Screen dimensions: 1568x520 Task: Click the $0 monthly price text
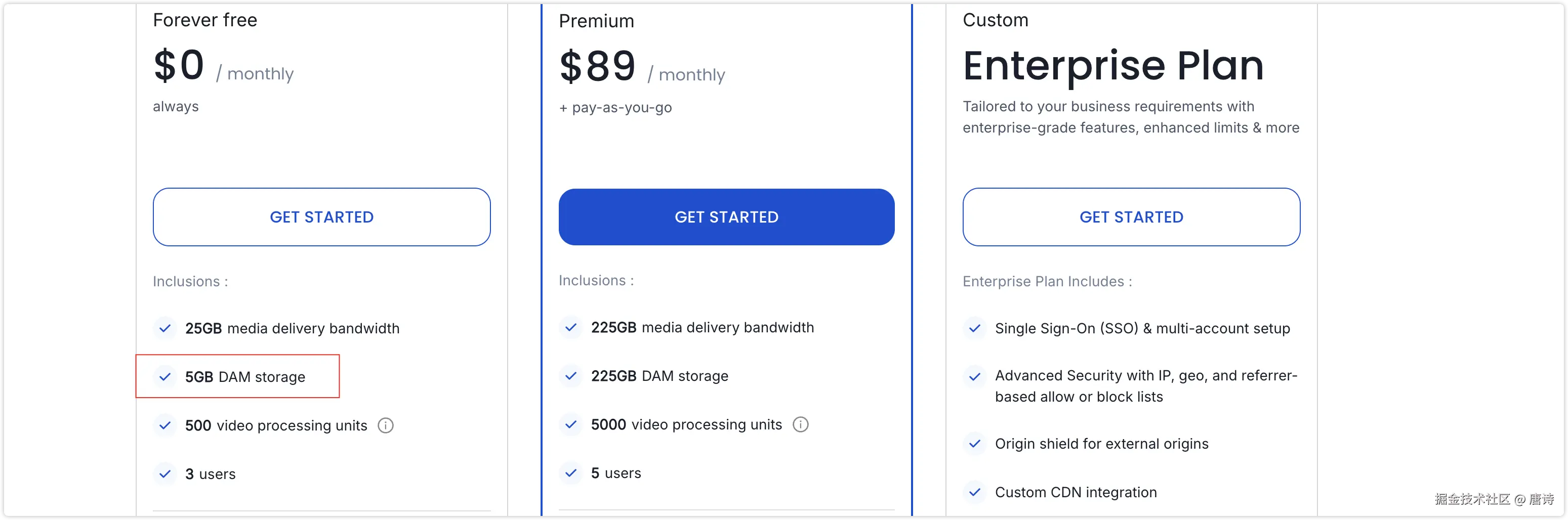click(x=179, y=65)
